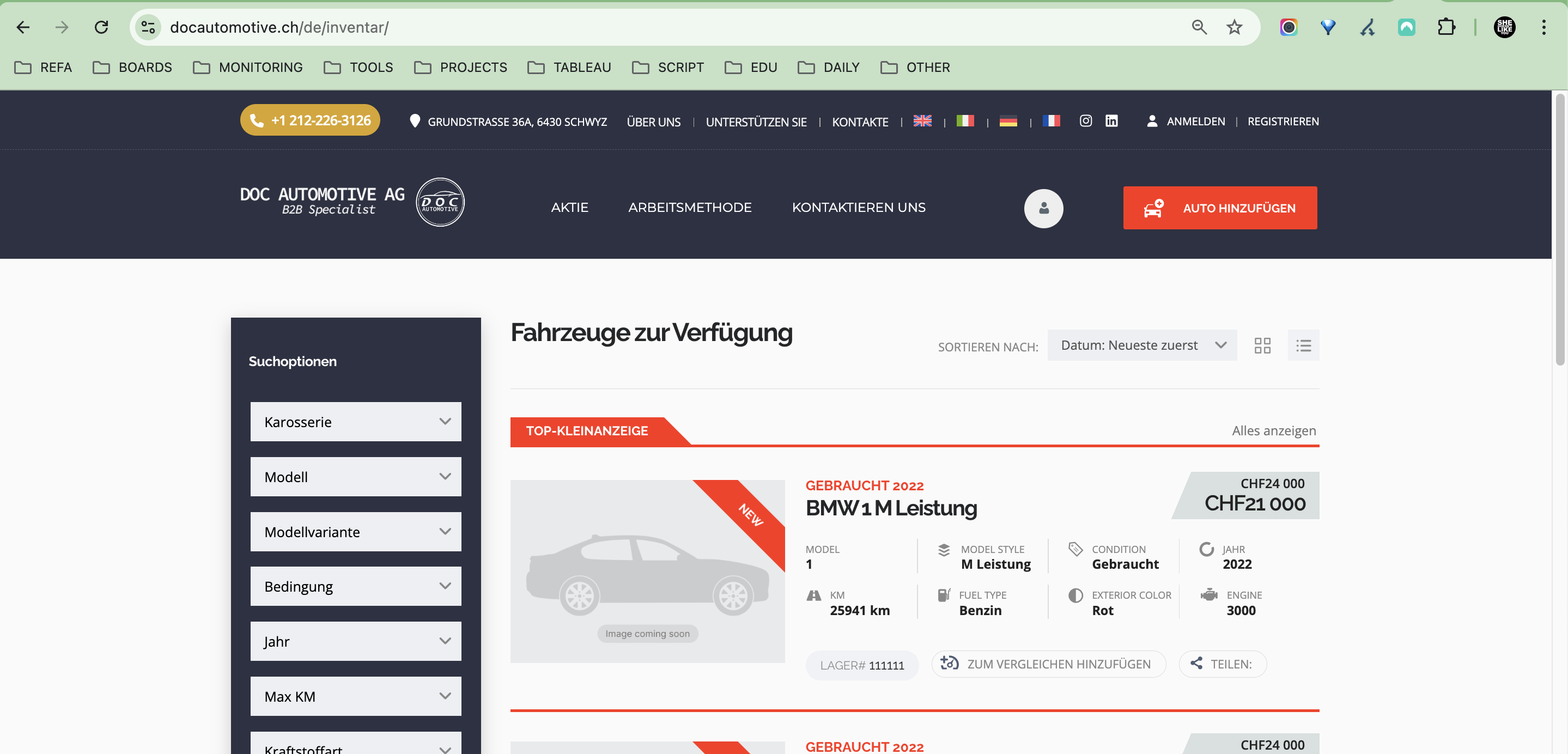Open the Chrome profile avatar

pos(1505,27)
